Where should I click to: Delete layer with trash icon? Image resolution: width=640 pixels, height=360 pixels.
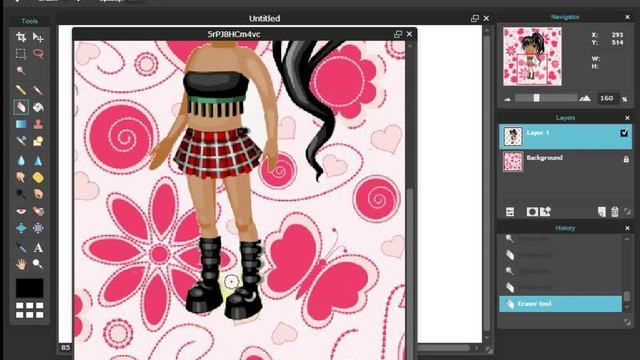point(615,211)
